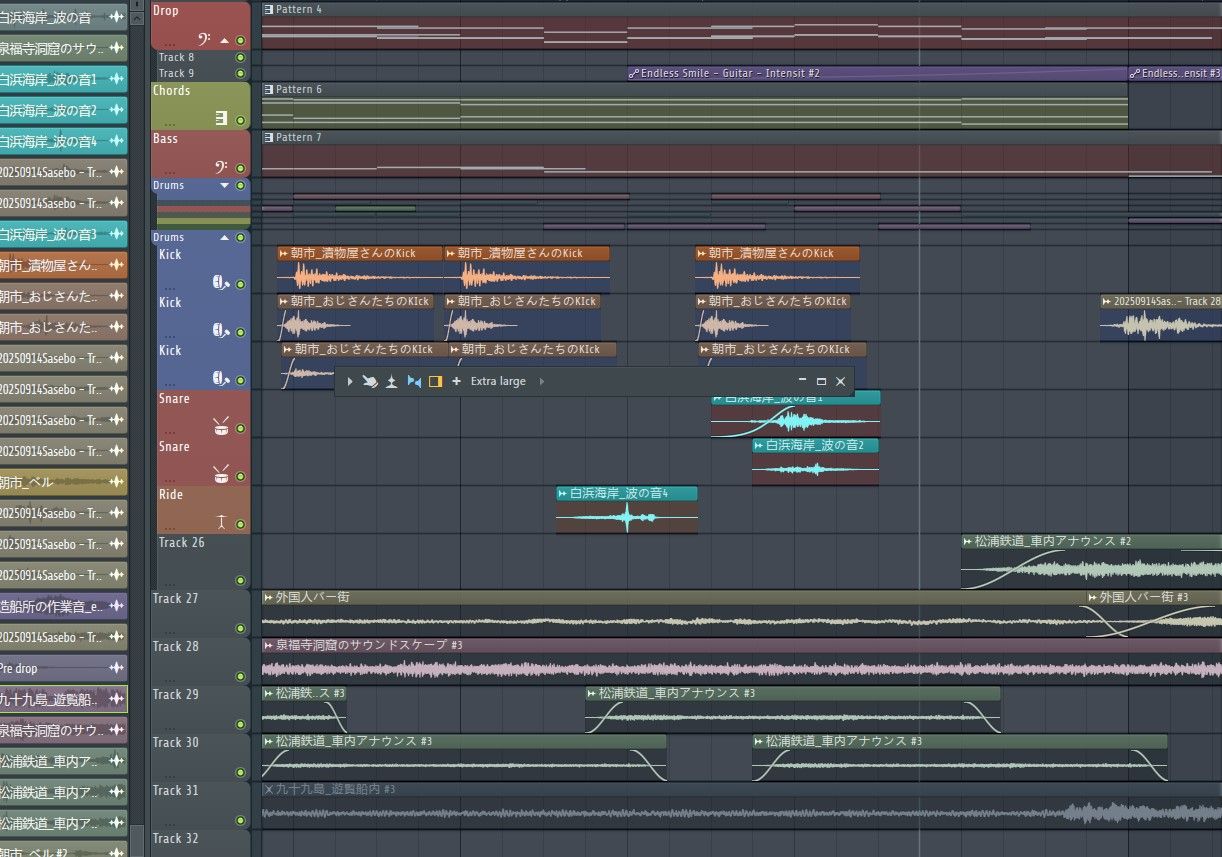Click the plus icon beside Extra large
The image size is (1222, 857).
tap(457, 381)
